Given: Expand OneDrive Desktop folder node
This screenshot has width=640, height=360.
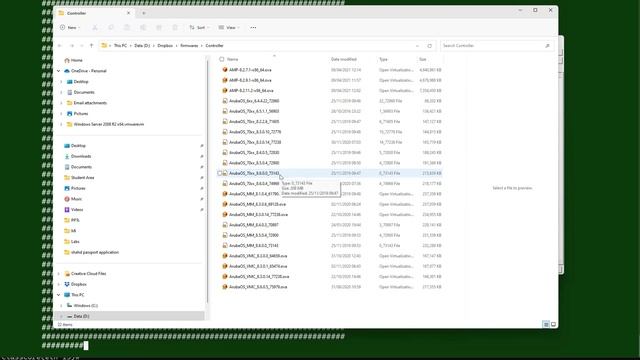Looking at the screenshot, I should (x=61, y=82).
